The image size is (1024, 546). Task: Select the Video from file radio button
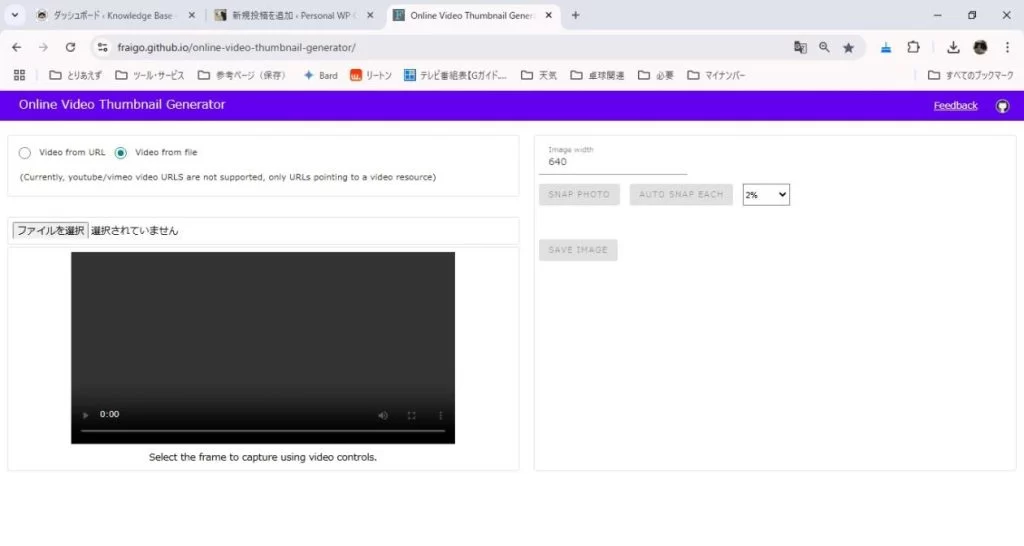pyautogui.click(x=120, y=153)
